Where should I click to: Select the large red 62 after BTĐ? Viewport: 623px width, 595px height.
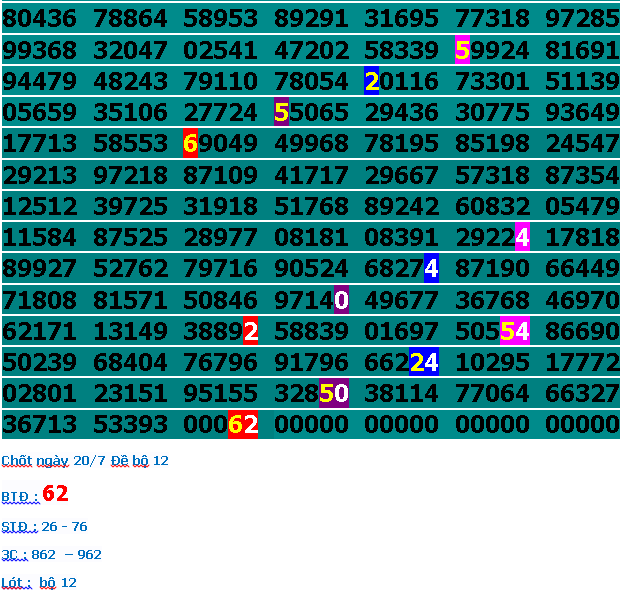click(55, 493)
